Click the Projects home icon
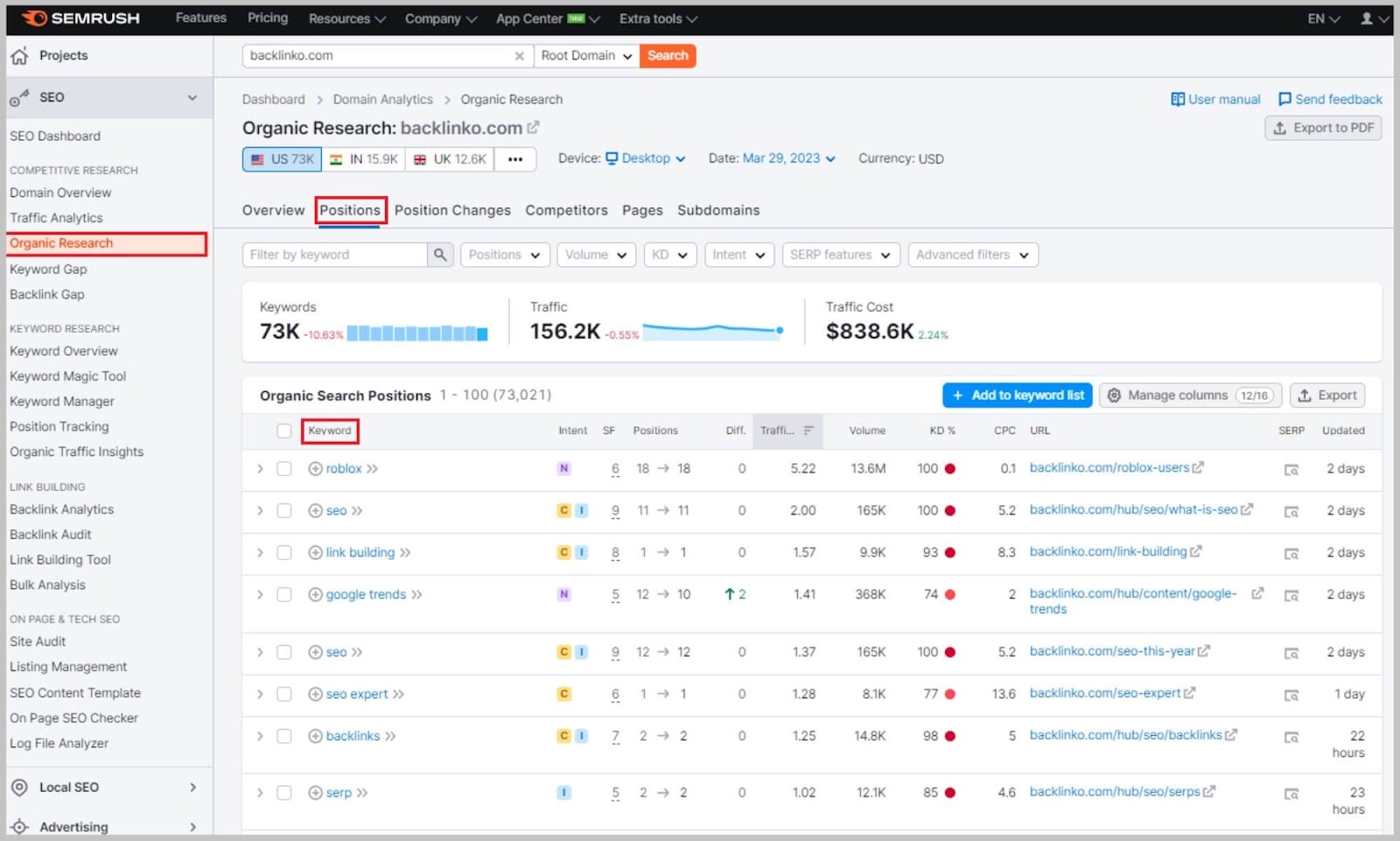Screen dimensions: 1400x841 coord(19,56)
